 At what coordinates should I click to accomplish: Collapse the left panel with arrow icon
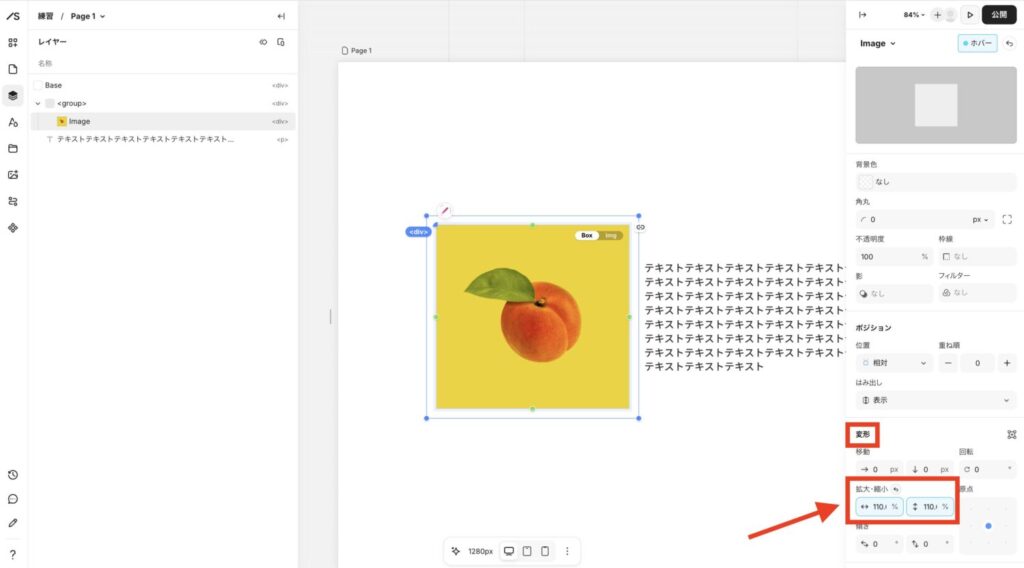pos(281,16)
